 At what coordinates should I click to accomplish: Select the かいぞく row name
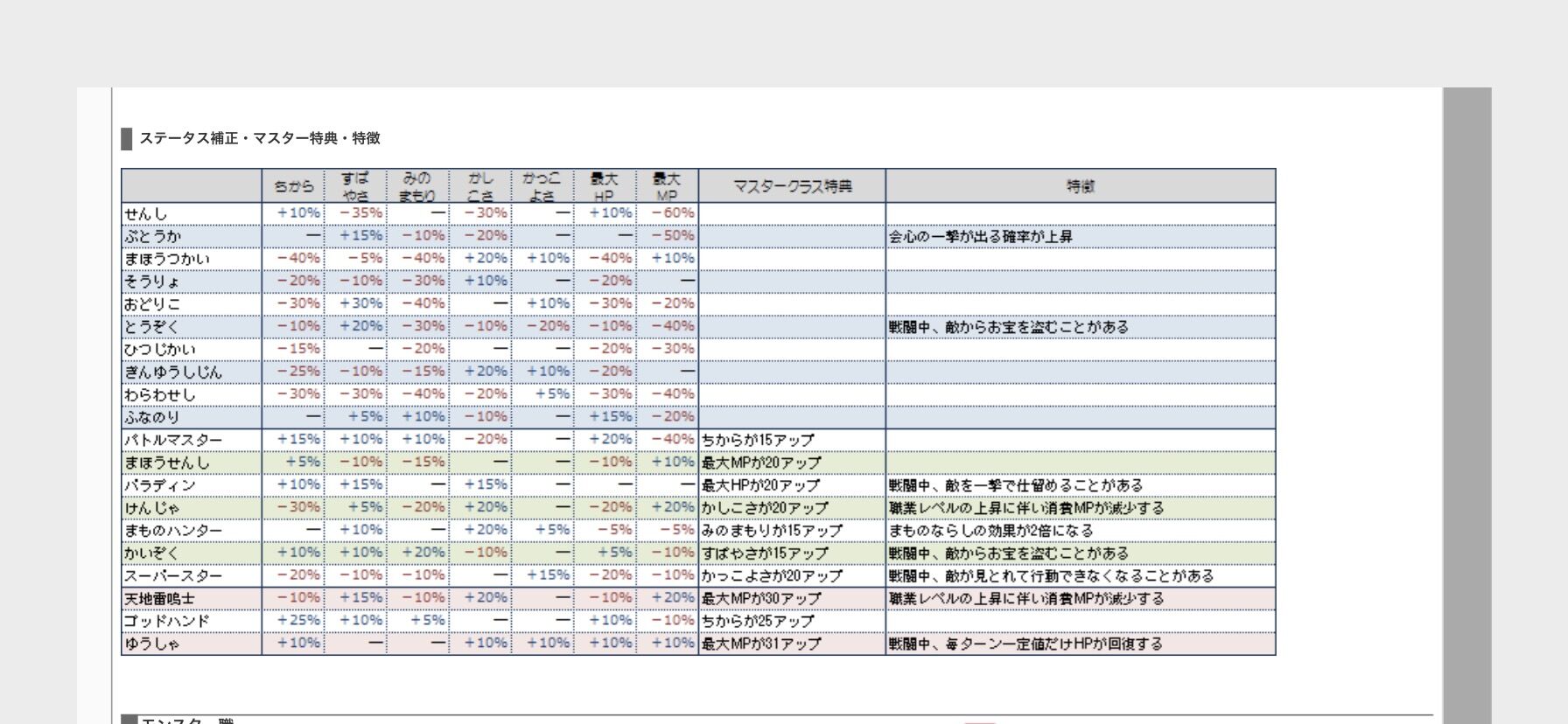point(152,553)
